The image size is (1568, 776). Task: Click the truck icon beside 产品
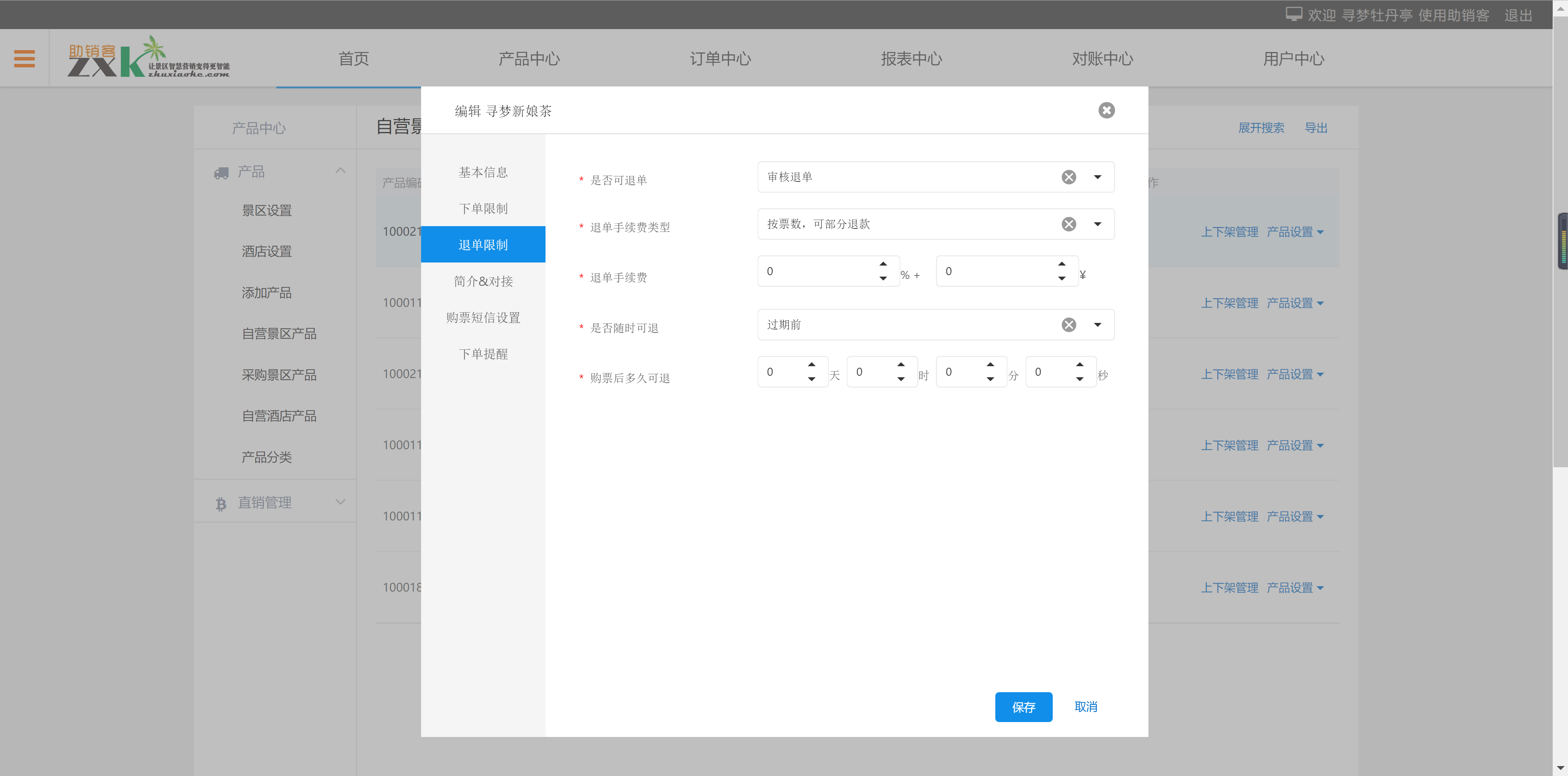(221, 173)
